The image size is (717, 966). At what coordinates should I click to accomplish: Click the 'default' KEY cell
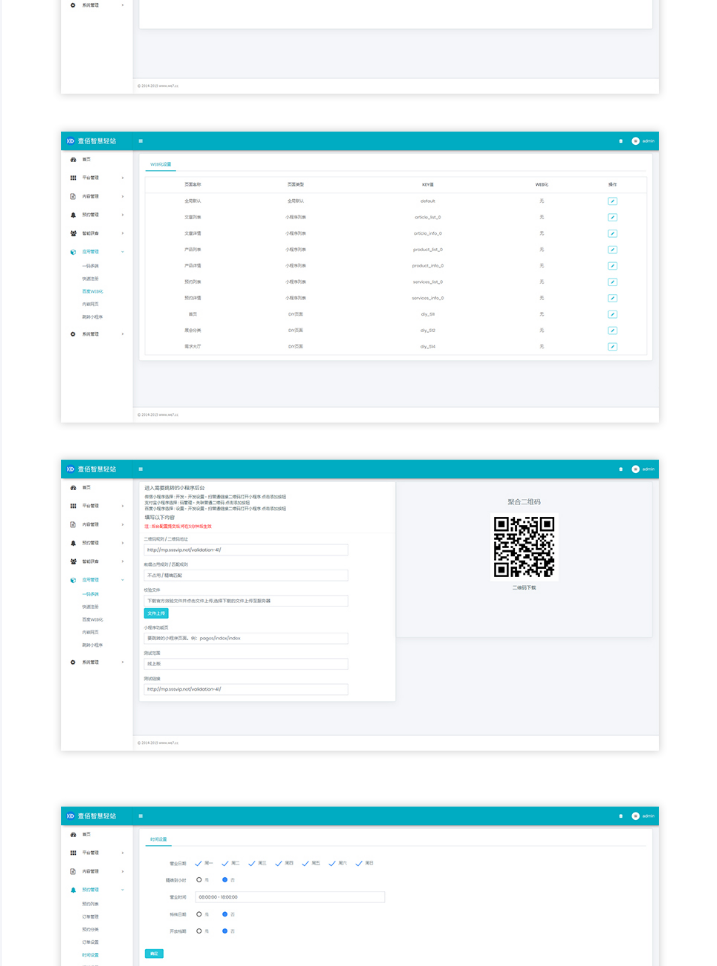coord(428,201)
